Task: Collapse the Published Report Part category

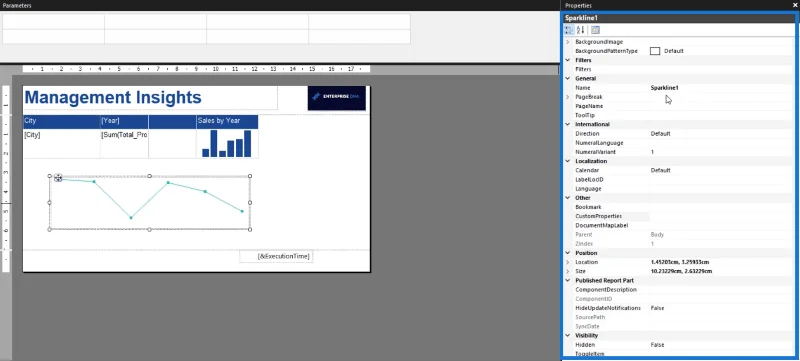Action: click(x=567, y=280)
